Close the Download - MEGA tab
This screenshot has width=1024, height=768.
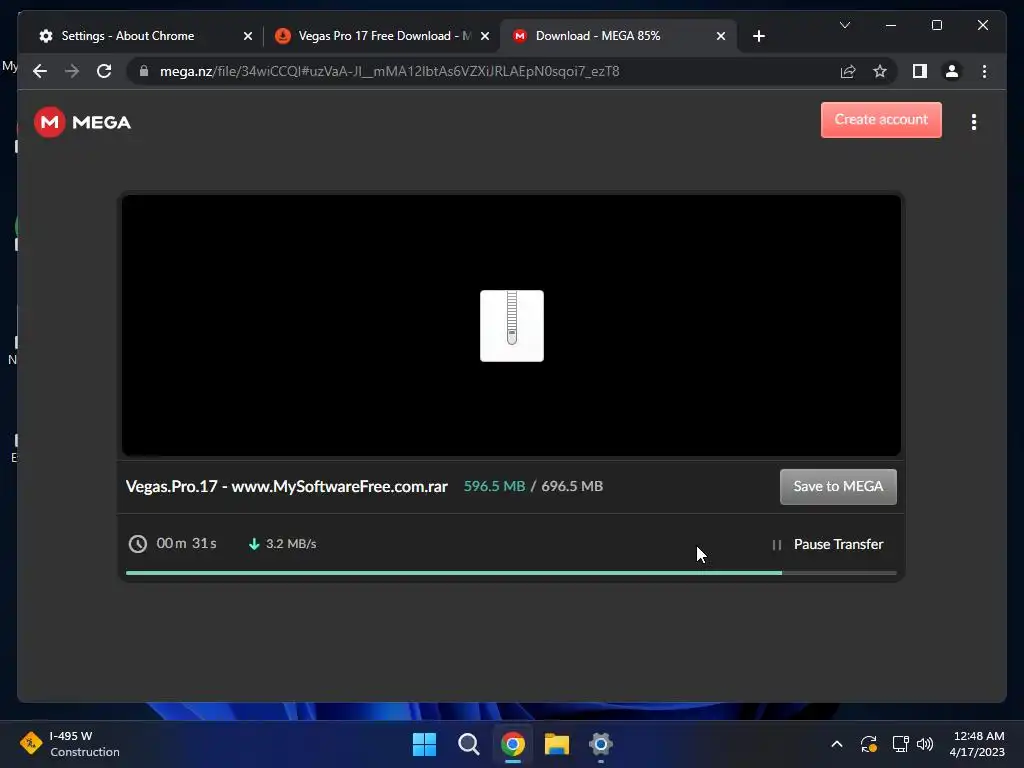[721, 36]
